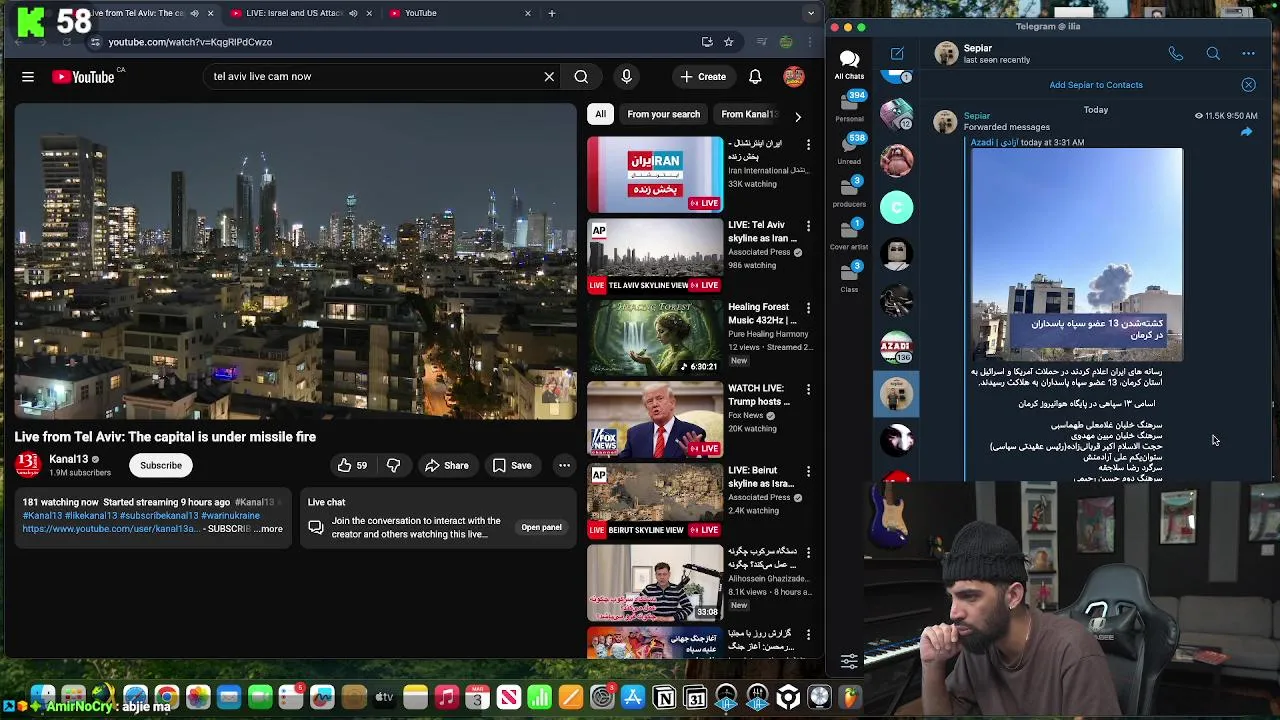Open the Chrome install app icon in the address bar

(707, 42)
